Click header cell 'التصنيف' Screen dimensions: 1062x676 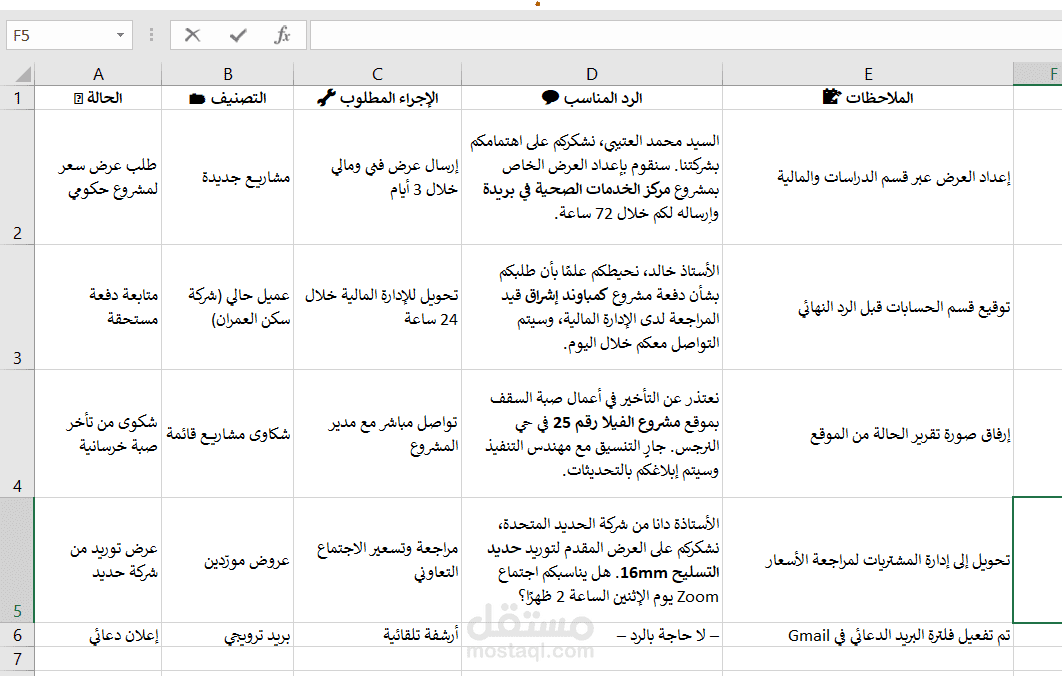228,98
